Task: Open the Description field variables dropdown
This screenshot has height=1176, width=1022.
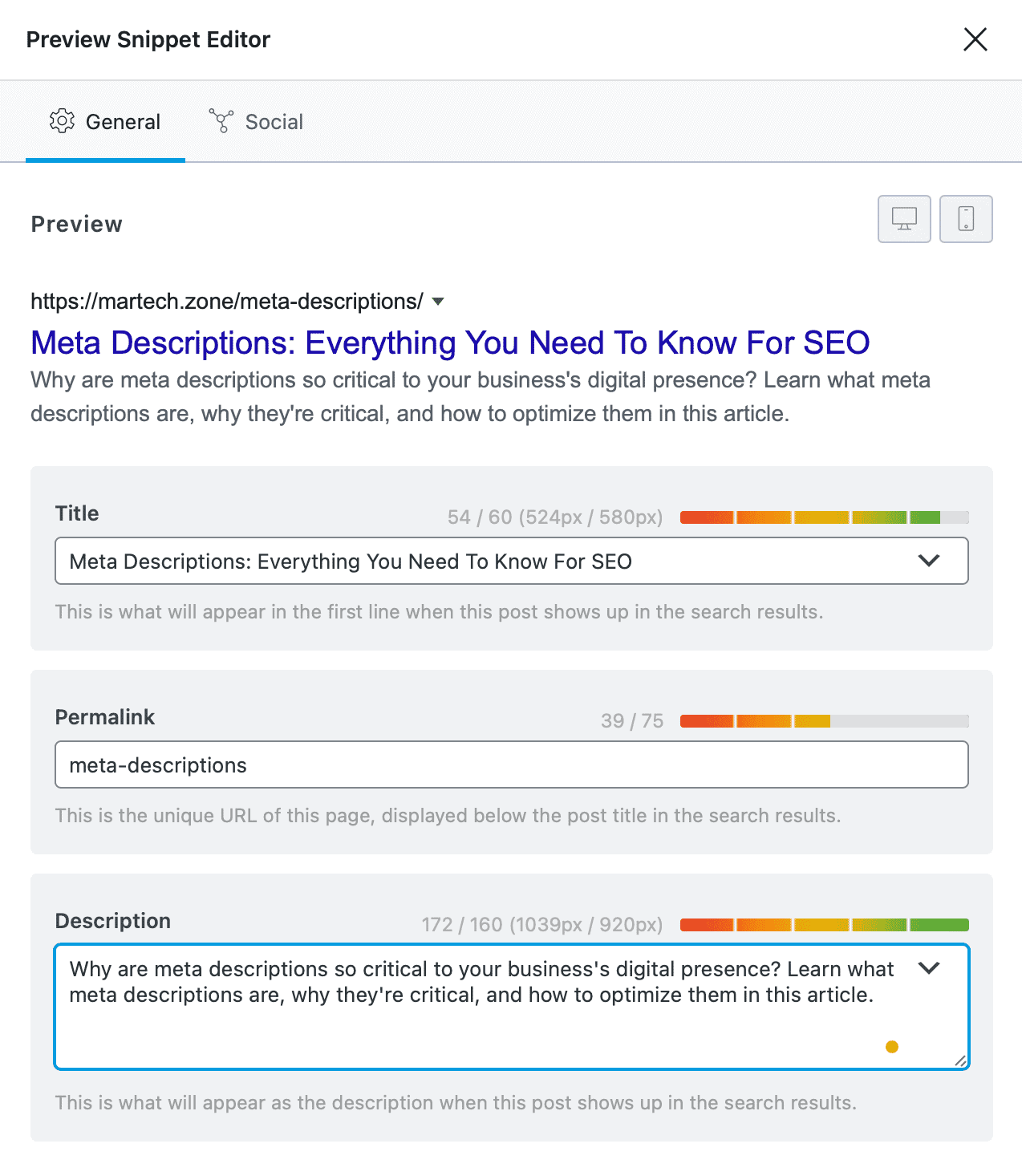Action: tap(928, 968)
